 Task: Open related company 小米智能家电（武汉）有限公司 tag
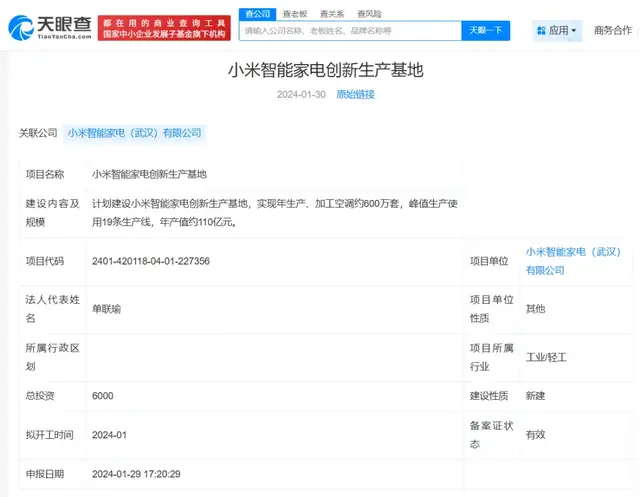click(x=134, y=133)
